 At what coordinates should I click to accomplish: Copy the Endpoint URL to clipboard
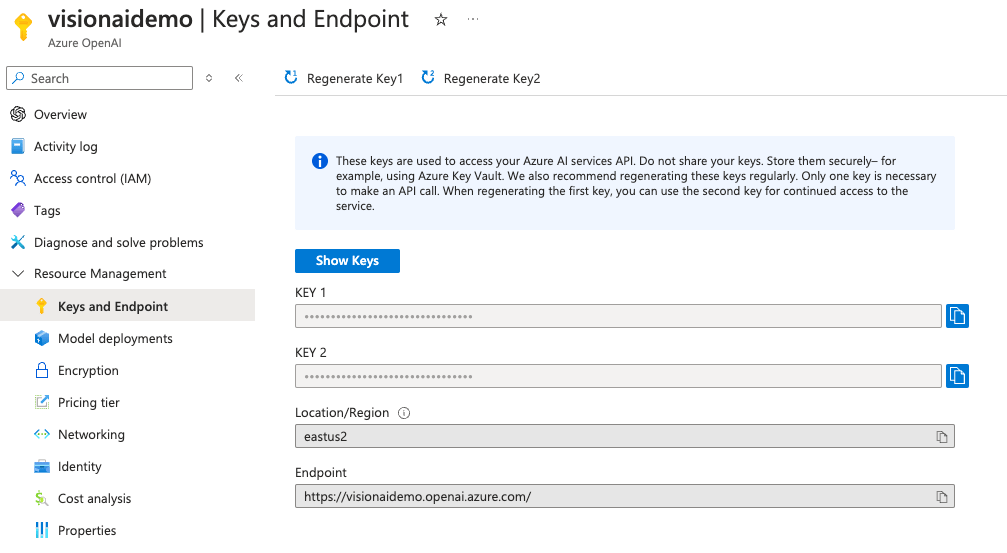click(941, 497)
